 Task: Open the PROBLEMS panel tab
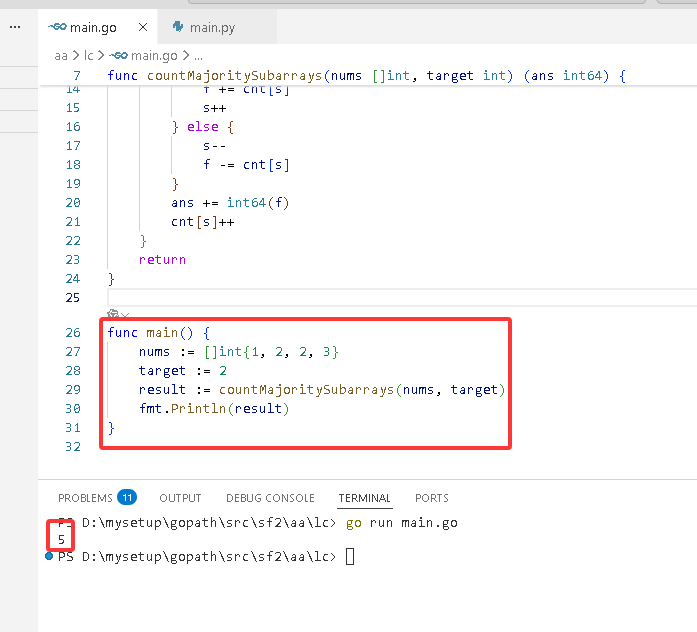[x=85, y=498]
